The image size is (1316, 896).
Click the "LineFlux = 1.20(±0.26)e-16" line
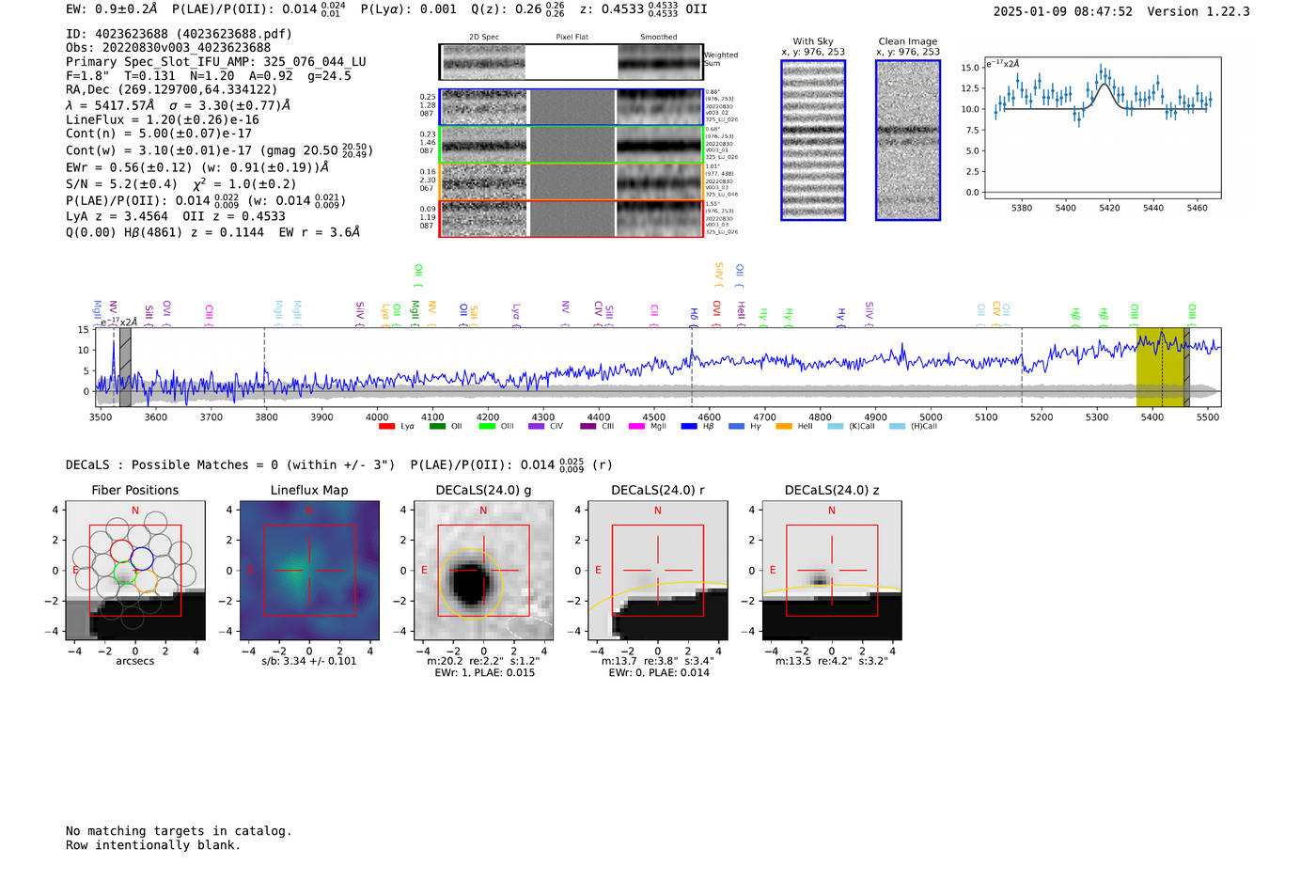(x=163, y=120)
